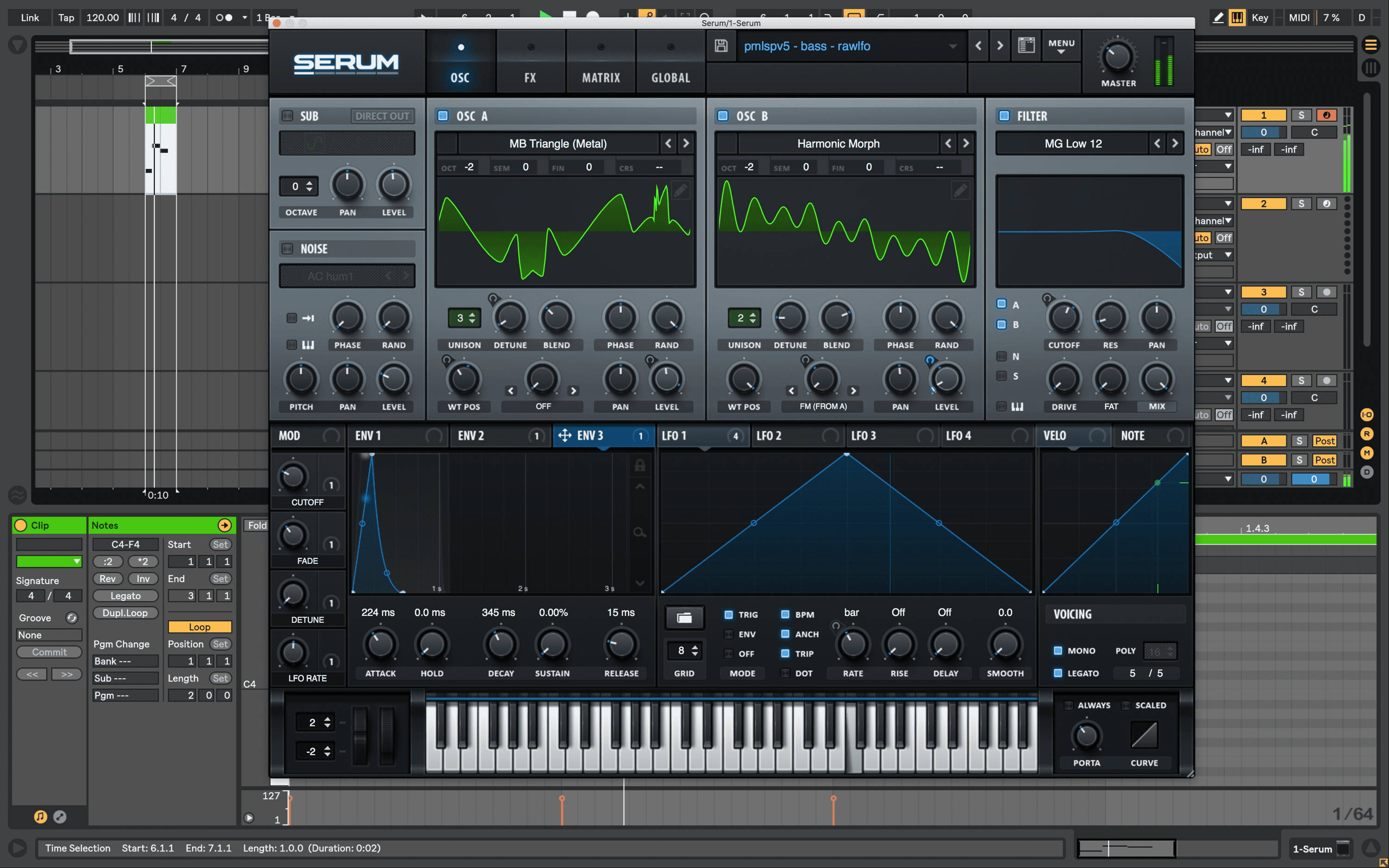Click the portamento CURVE shape box
This screenshot has width=1389, height=868.
coord(1144,735)
